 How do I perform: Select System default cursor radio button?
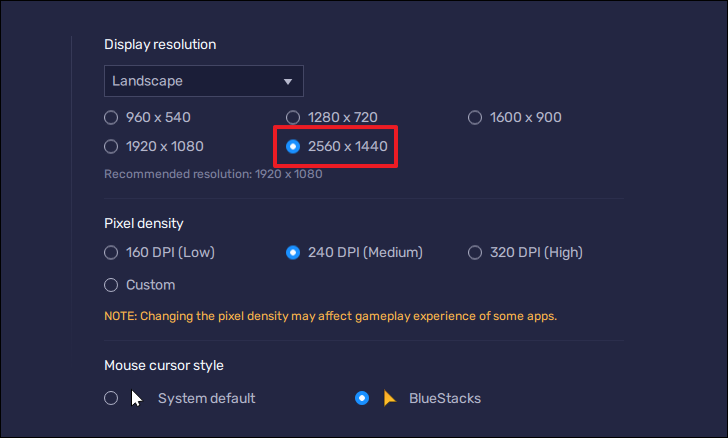pos(111,398)
